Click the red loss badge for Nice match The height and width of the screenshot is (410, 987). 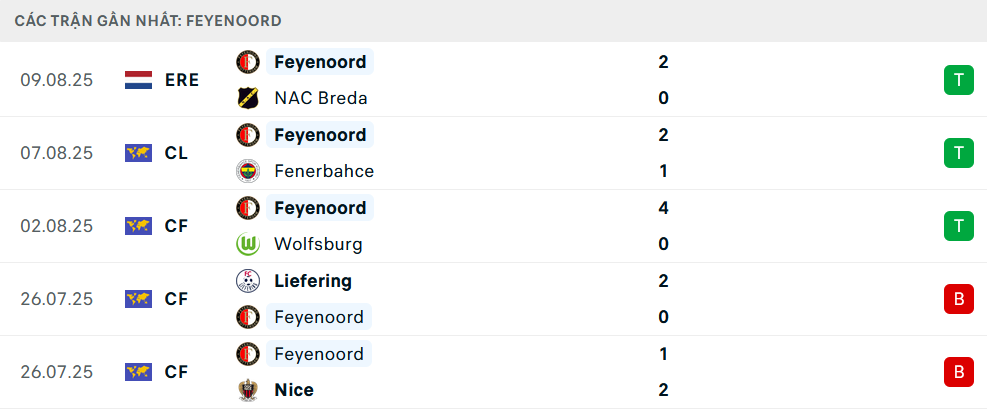pos(958,372)
